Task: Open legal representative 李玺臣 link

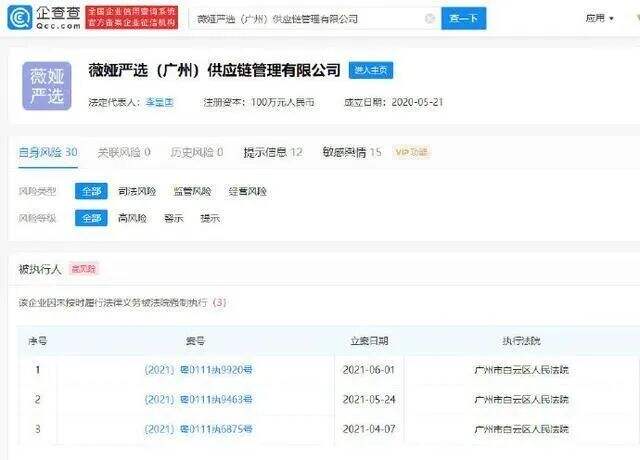Action: 160,102
